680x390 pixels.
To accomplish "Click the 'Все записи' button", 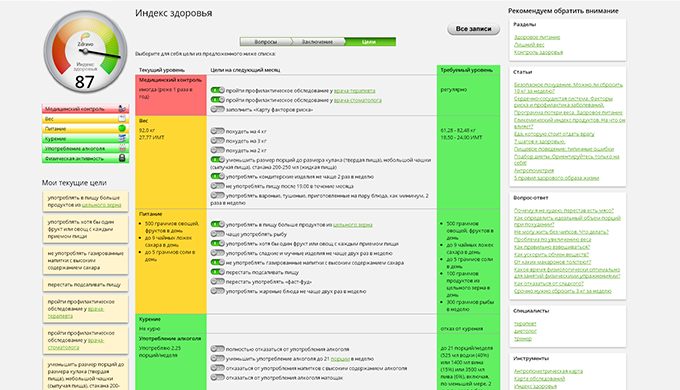I will click(474, 29).
